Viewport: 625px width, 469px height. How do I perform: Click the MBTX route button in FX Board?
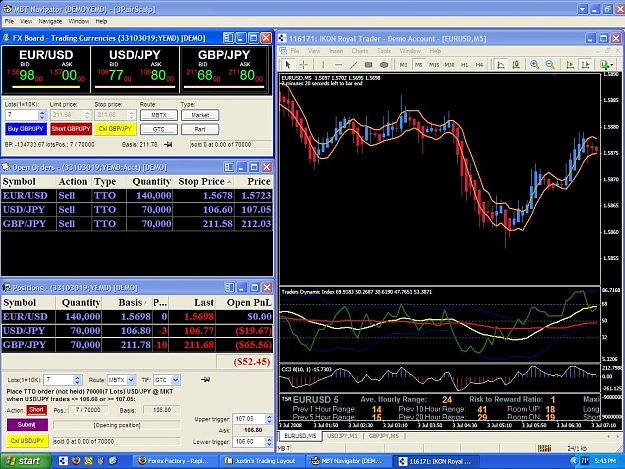159,115
